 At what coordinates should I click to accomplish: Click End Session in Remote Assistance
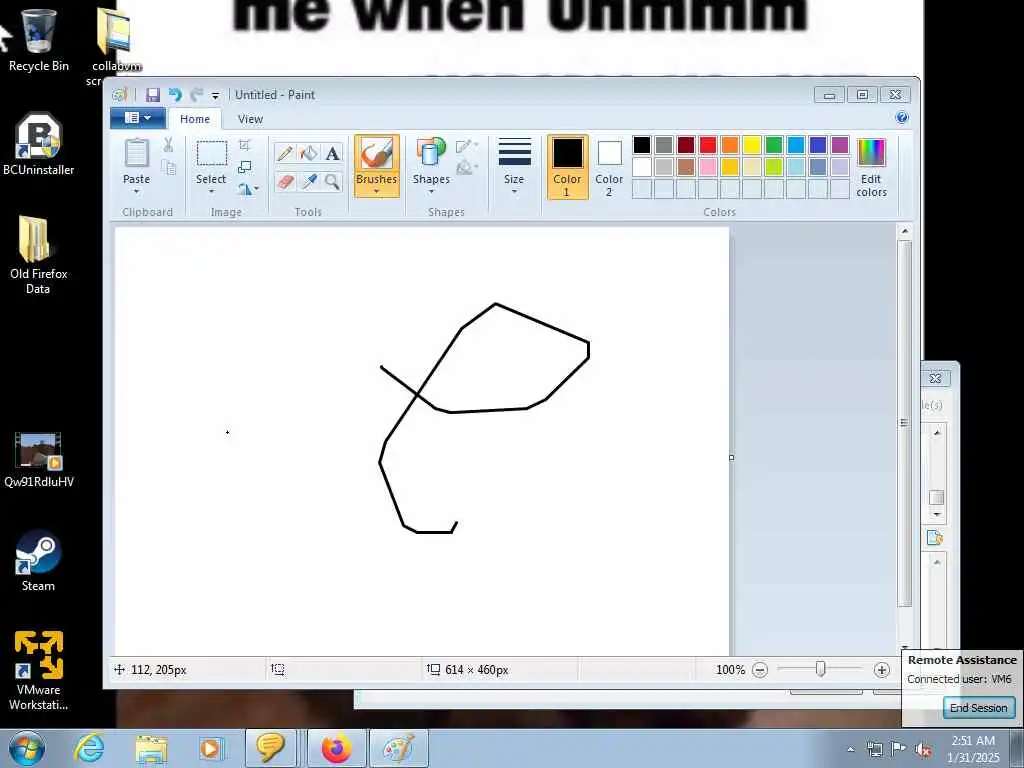[x=978, y=708]
